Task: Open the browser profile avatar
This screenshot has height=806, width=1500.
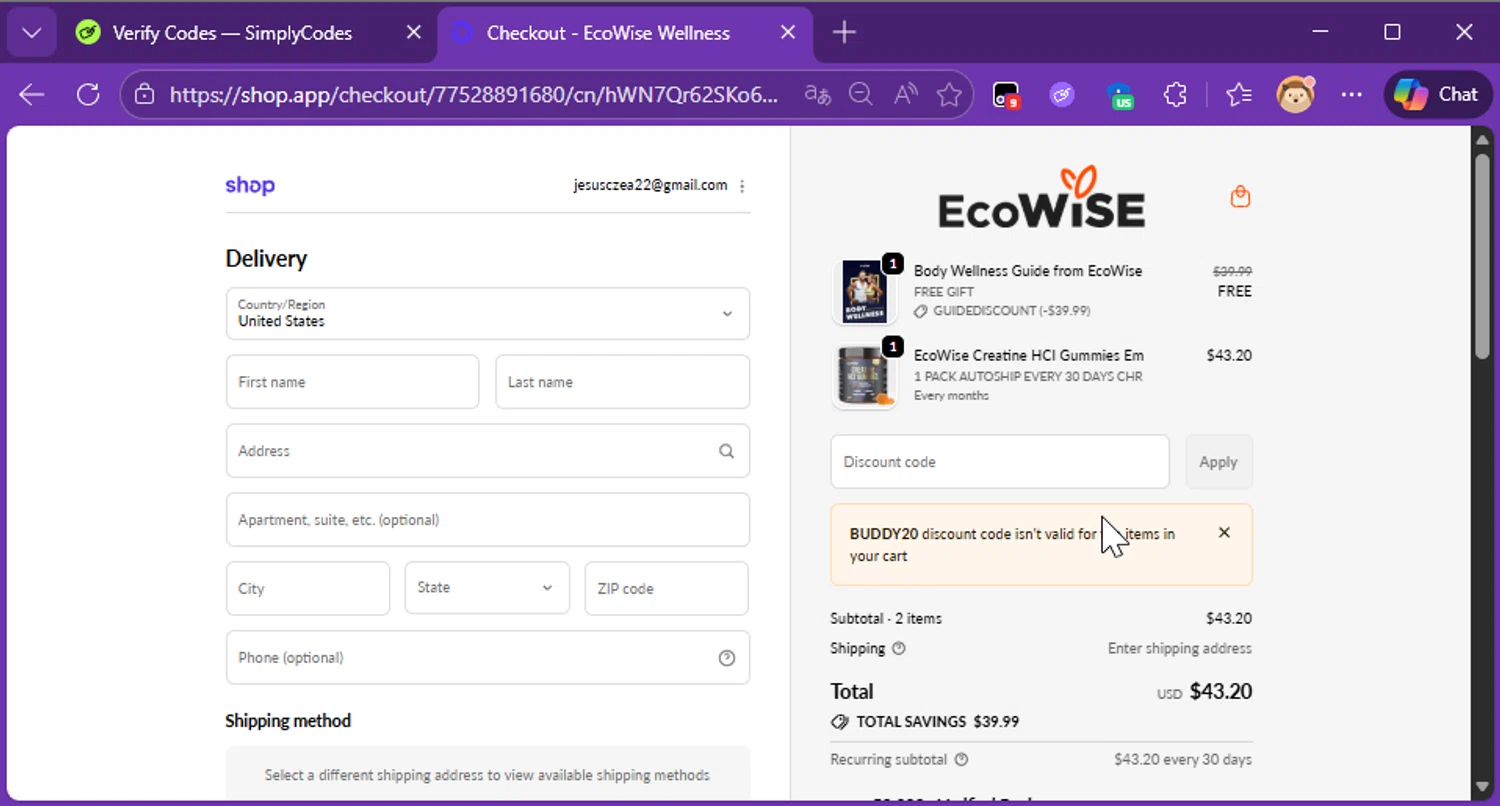Action: 1296,94
